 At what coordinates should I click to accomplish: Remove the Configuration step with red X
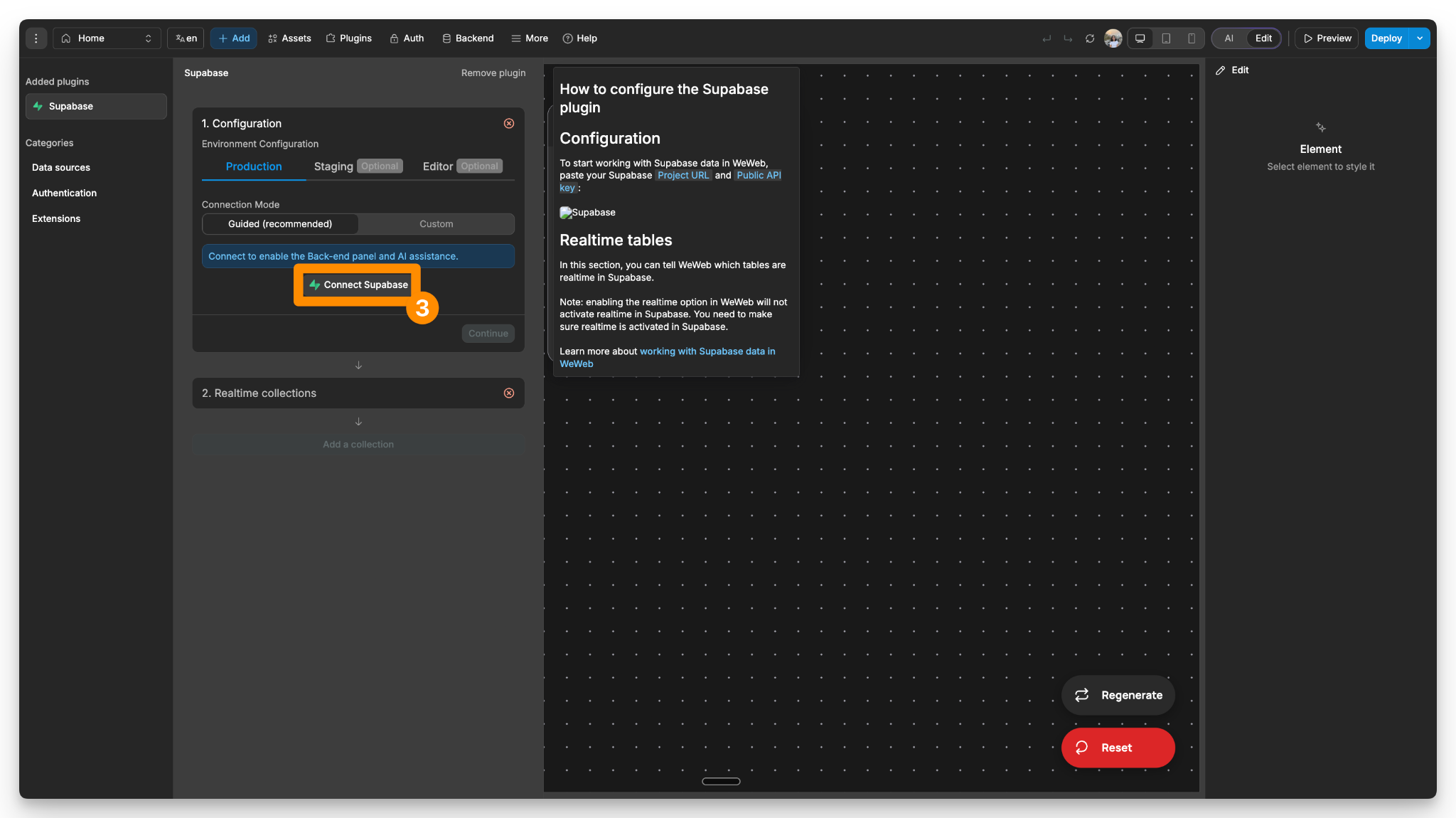[x=509, y=124]
